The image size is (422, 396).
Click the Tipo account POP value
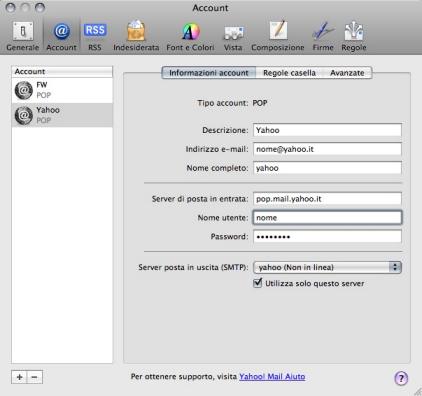(x=260, y=103)
